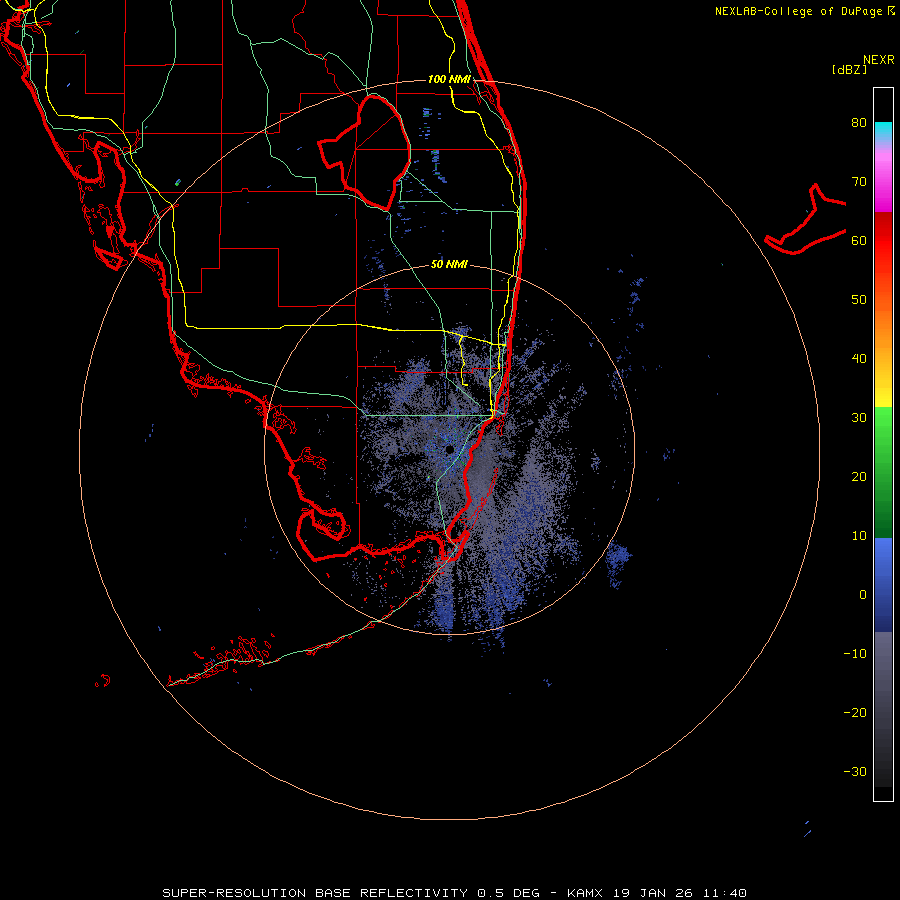Click the 50 value on the dBZ scale
This screenshot has width=900, height=900.
click(x=859, y=300)
